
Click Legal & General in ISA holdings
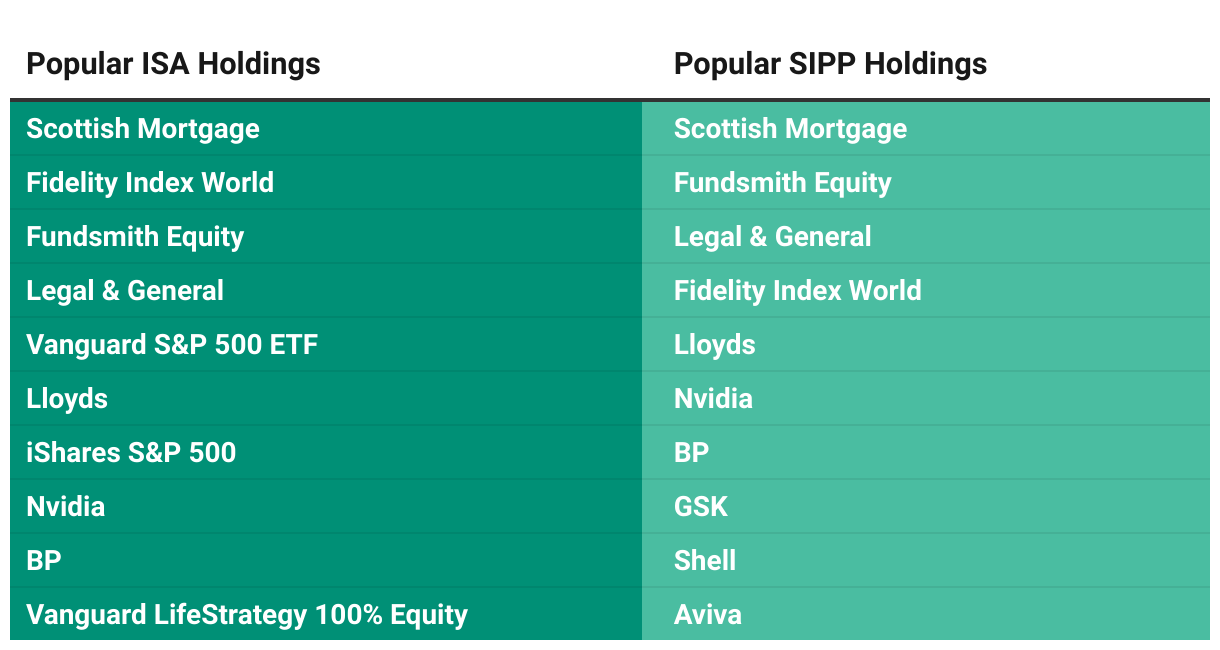(125, 291)
